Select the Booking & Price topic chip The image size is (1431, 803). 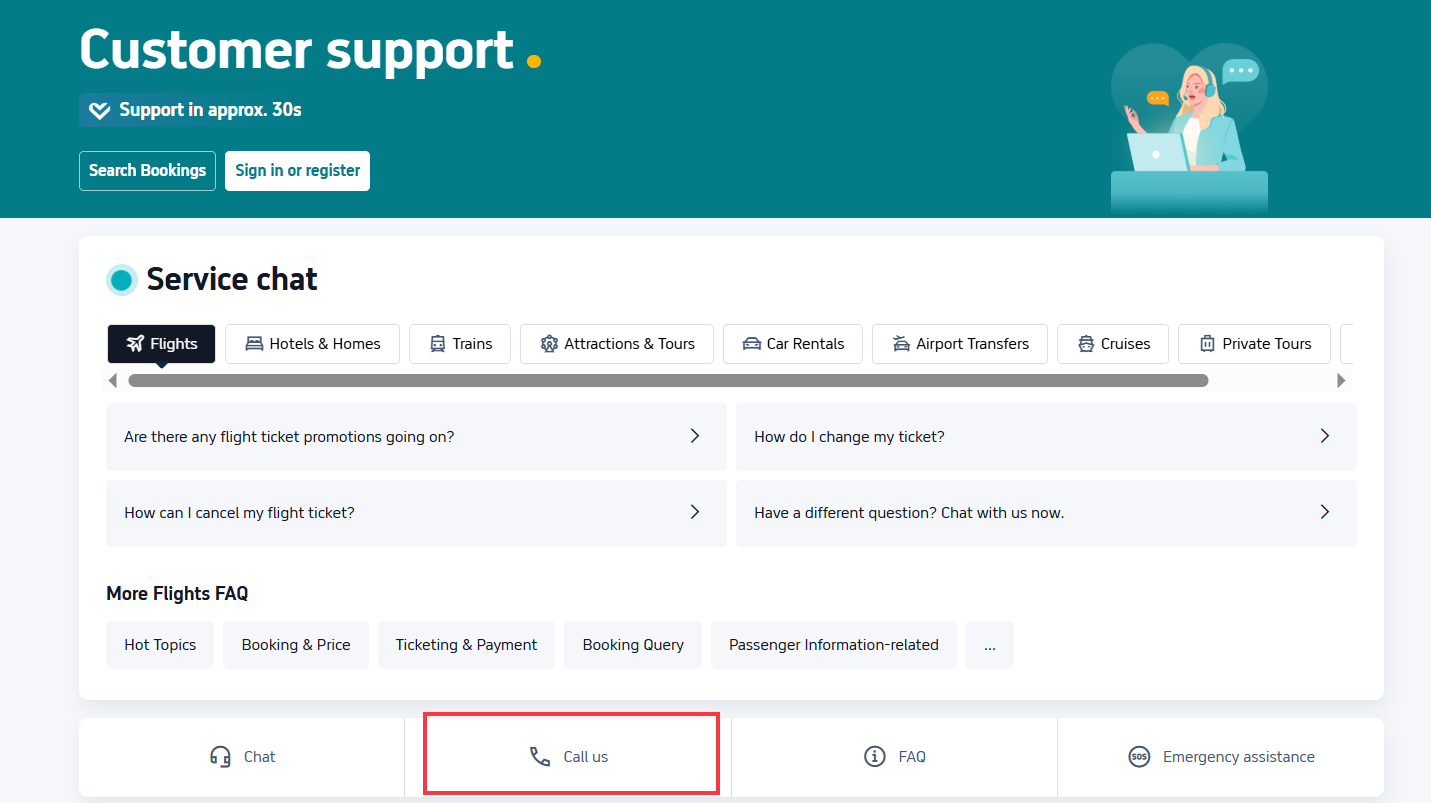(295, 645)
